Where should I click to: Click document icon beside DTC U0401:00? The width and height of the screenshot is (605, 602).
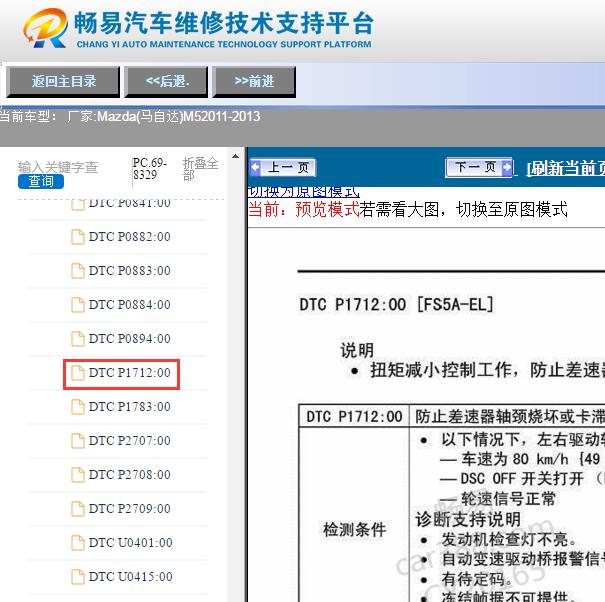(78, 543)
